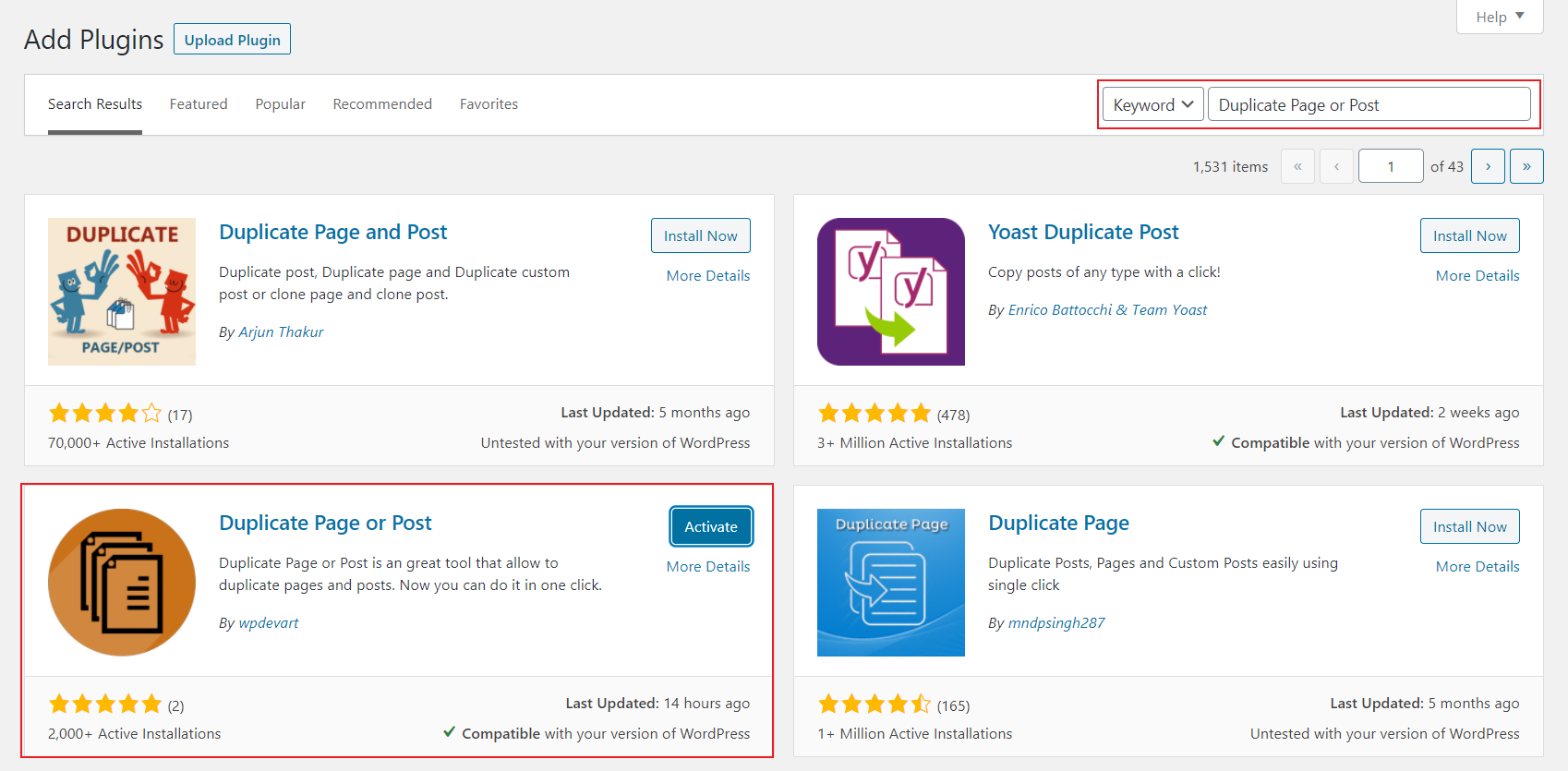Open the Duplicate Page and Post title link
1568x771 pixels.
click(332, 232)
